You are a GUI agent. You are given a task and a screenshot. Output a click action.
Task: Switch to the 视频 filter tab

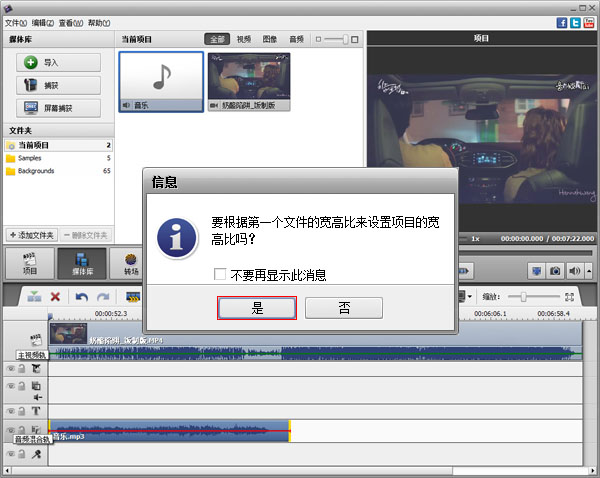pos(244,39)
